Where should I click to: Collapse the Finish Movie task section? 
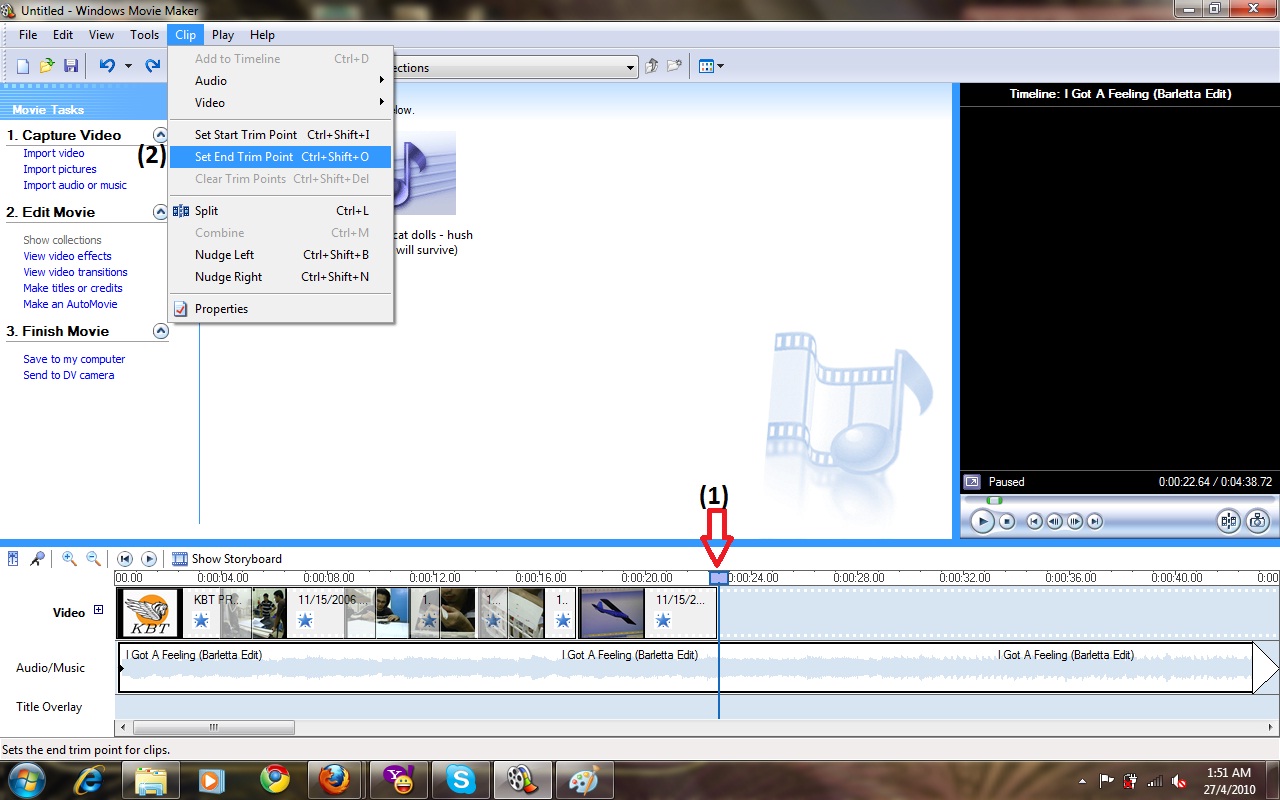pos(160,331)
